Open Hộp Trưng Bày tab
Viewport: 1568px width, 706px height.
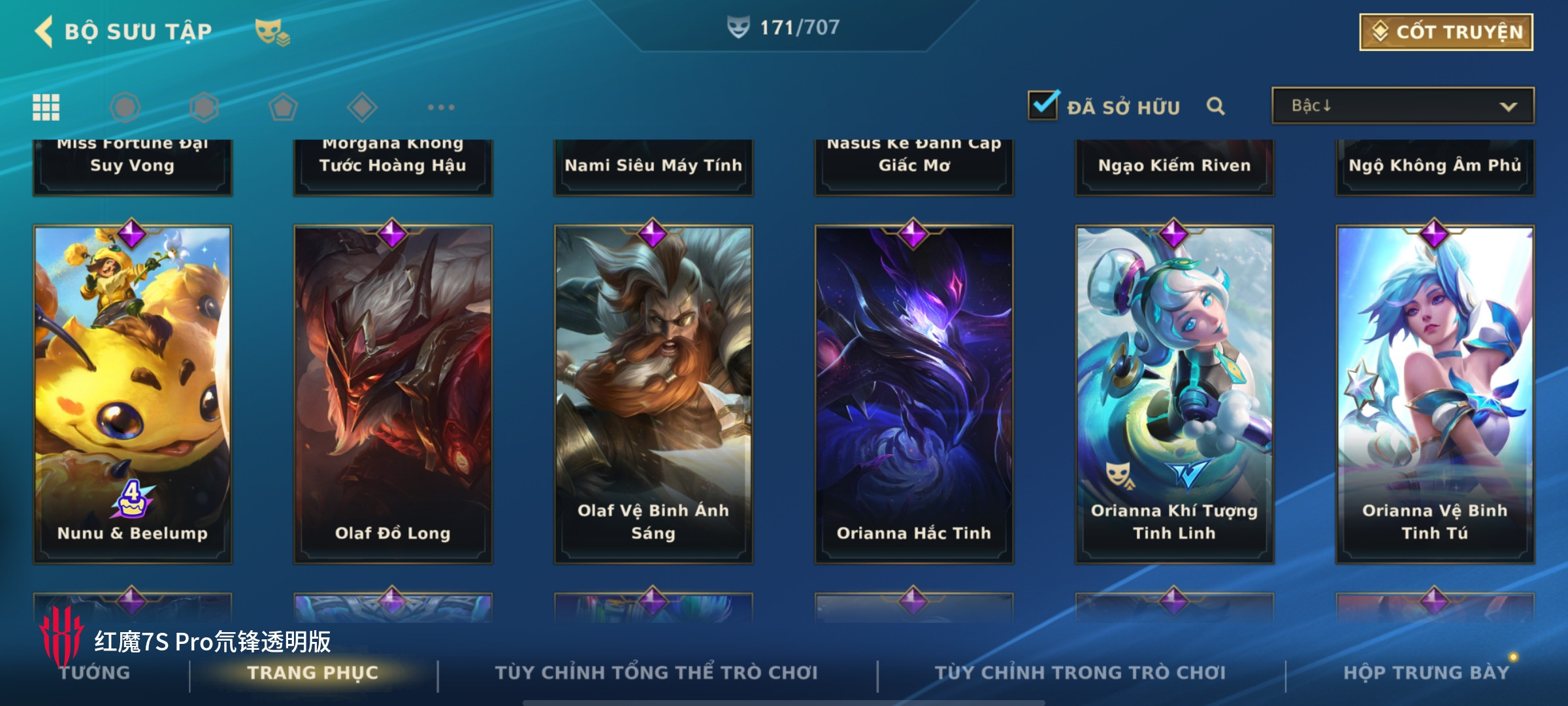(x=1426, y=672)
